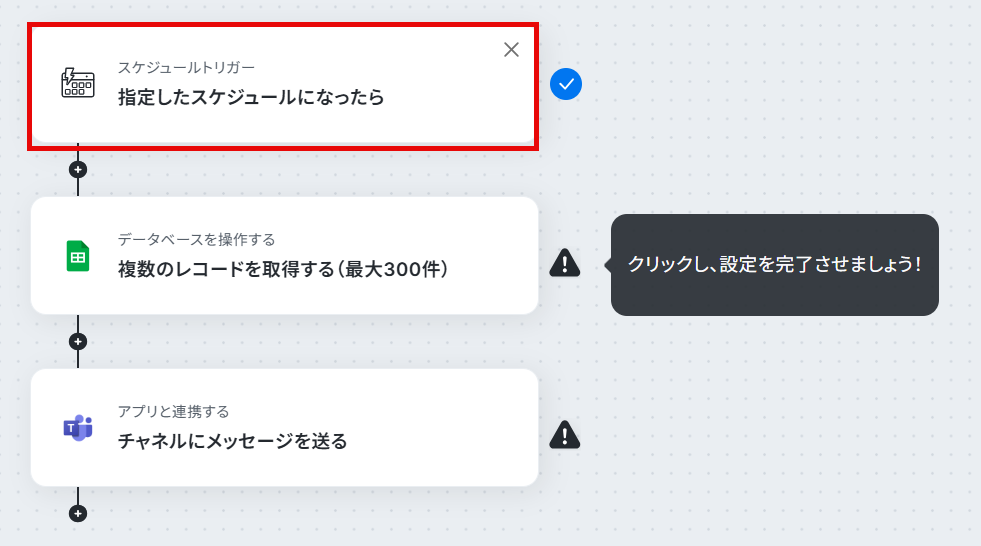Click warning triangle beside チャネルにメッセージを送る
Image resolution: width=981 pixels, height=546 pixels.
coord(564,435)
